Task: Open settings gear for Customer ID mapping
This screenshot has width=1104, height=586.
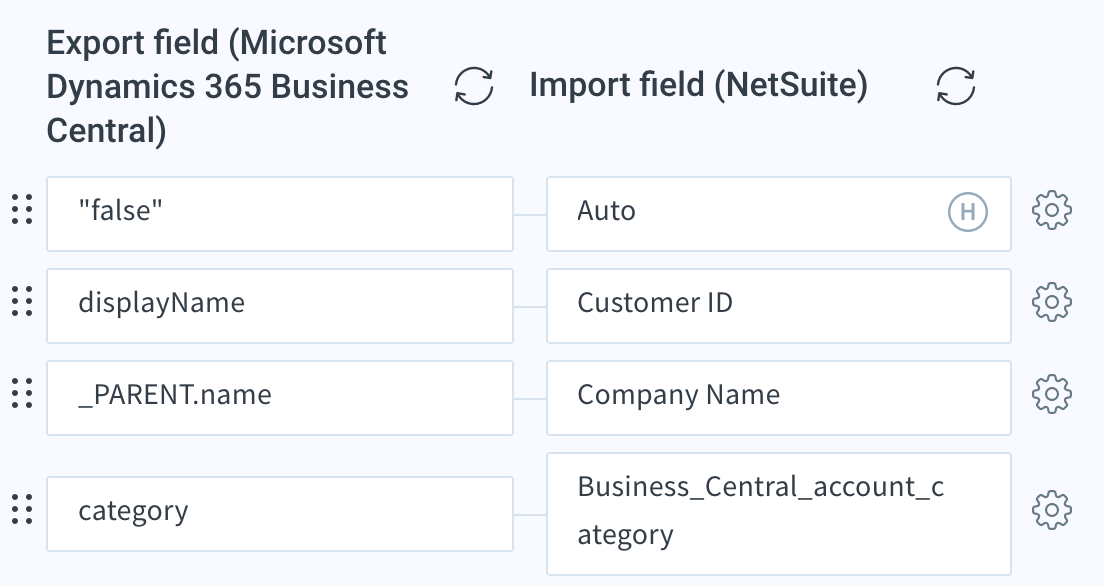Action: coord(1052,303)
